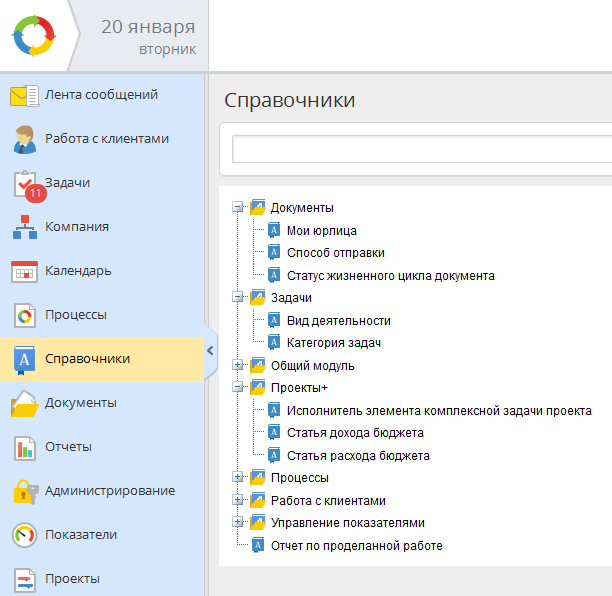Open Задачи clipboard icon with badge 11

(28, 185)
